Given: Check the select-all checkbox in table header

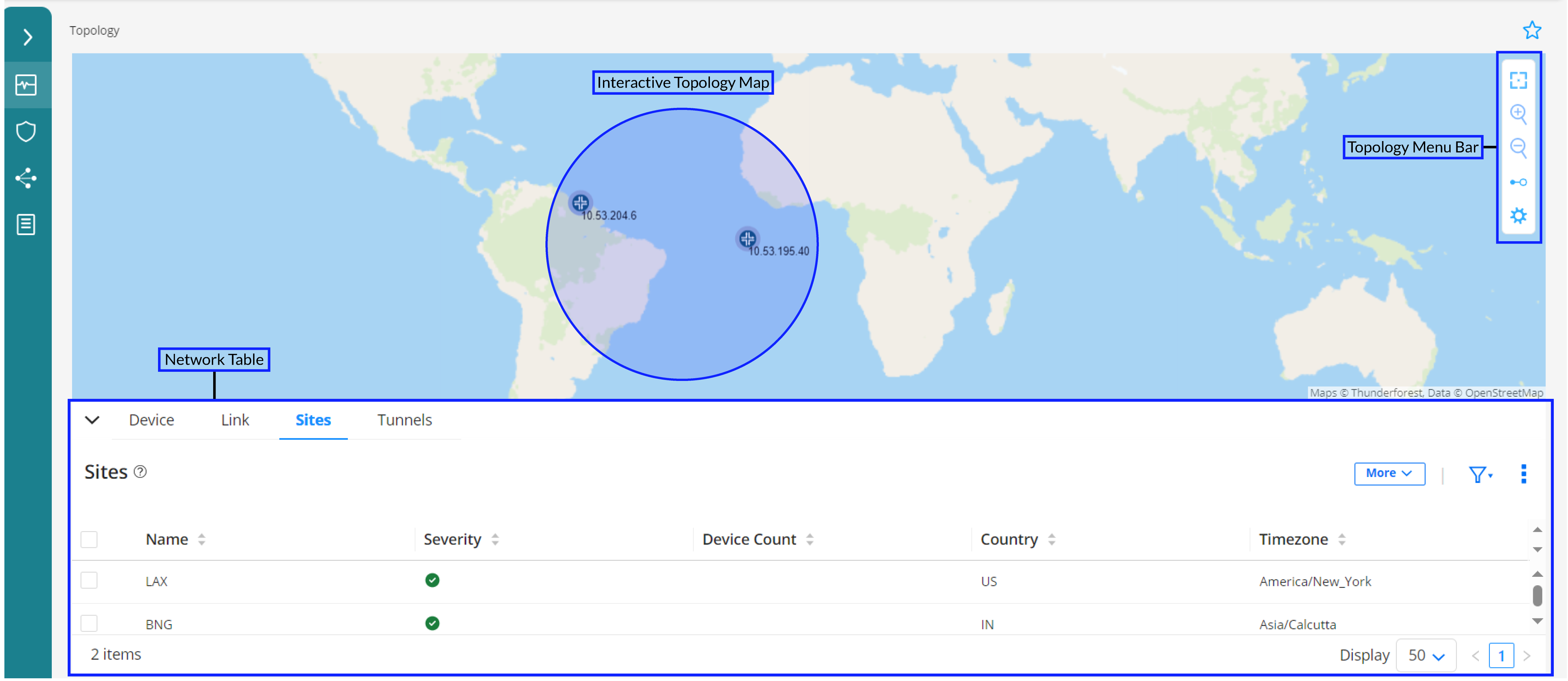Looking at the screenshot, I should click(x=89, y=539).
